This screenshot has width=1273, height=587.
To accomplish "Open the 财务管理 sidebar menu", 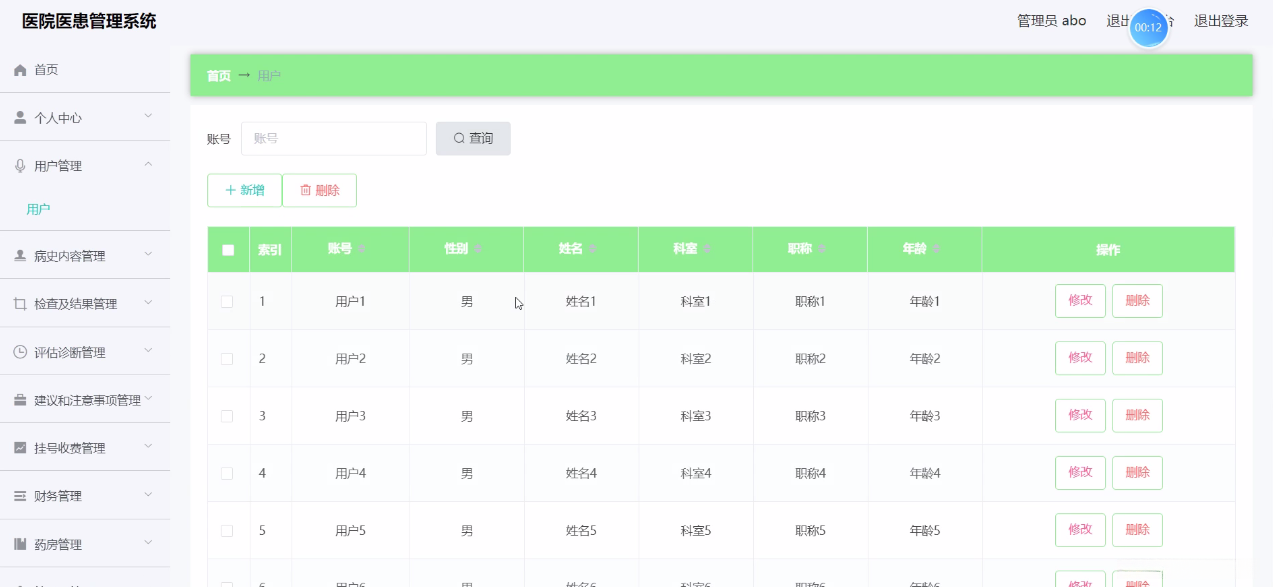I will pos(85,496).
